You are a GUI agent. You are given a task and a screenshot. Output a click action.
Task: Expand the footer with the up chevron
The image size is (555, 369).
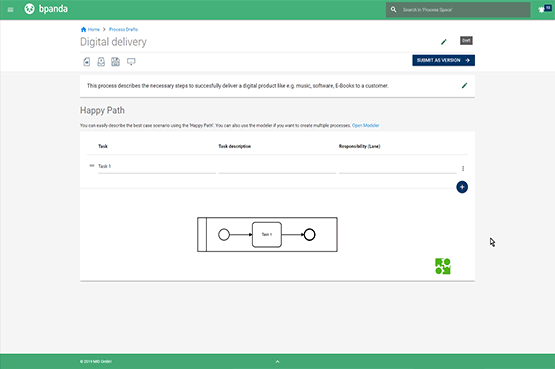[x=277, y=362]
